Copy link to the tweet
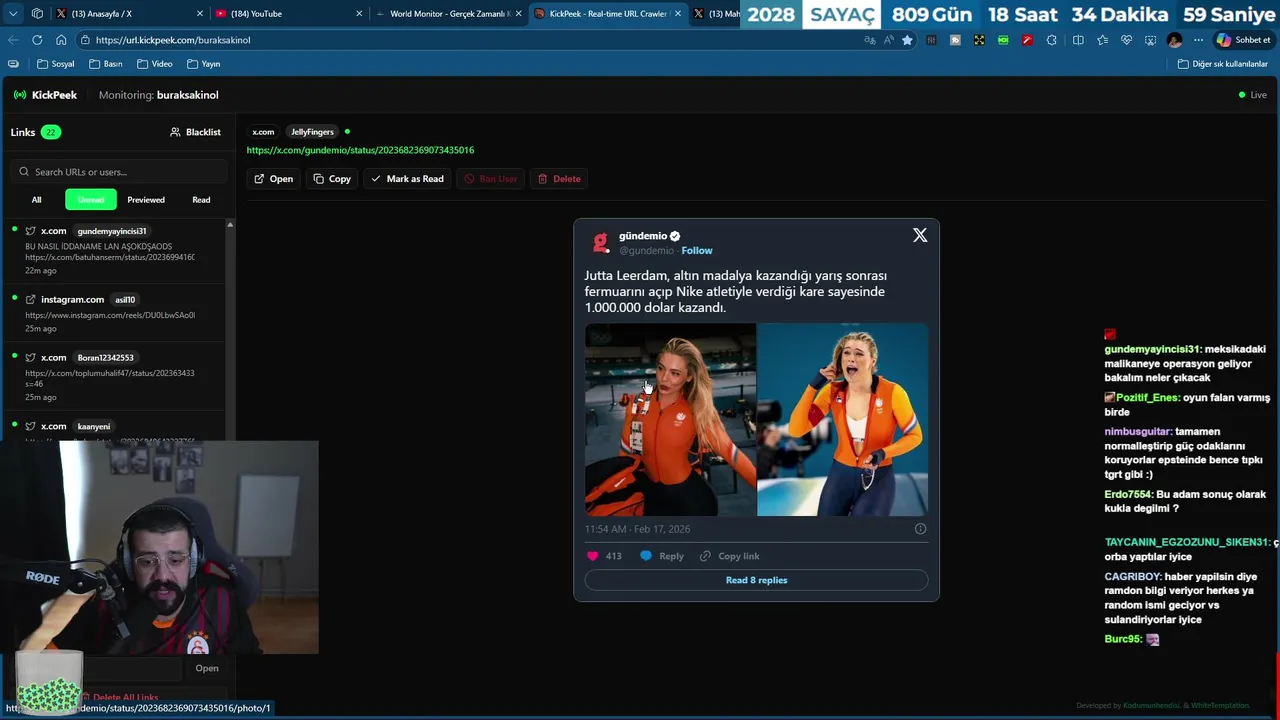Image resolution: width=1280 pixels, height=720 pixels. pos(730,556)
